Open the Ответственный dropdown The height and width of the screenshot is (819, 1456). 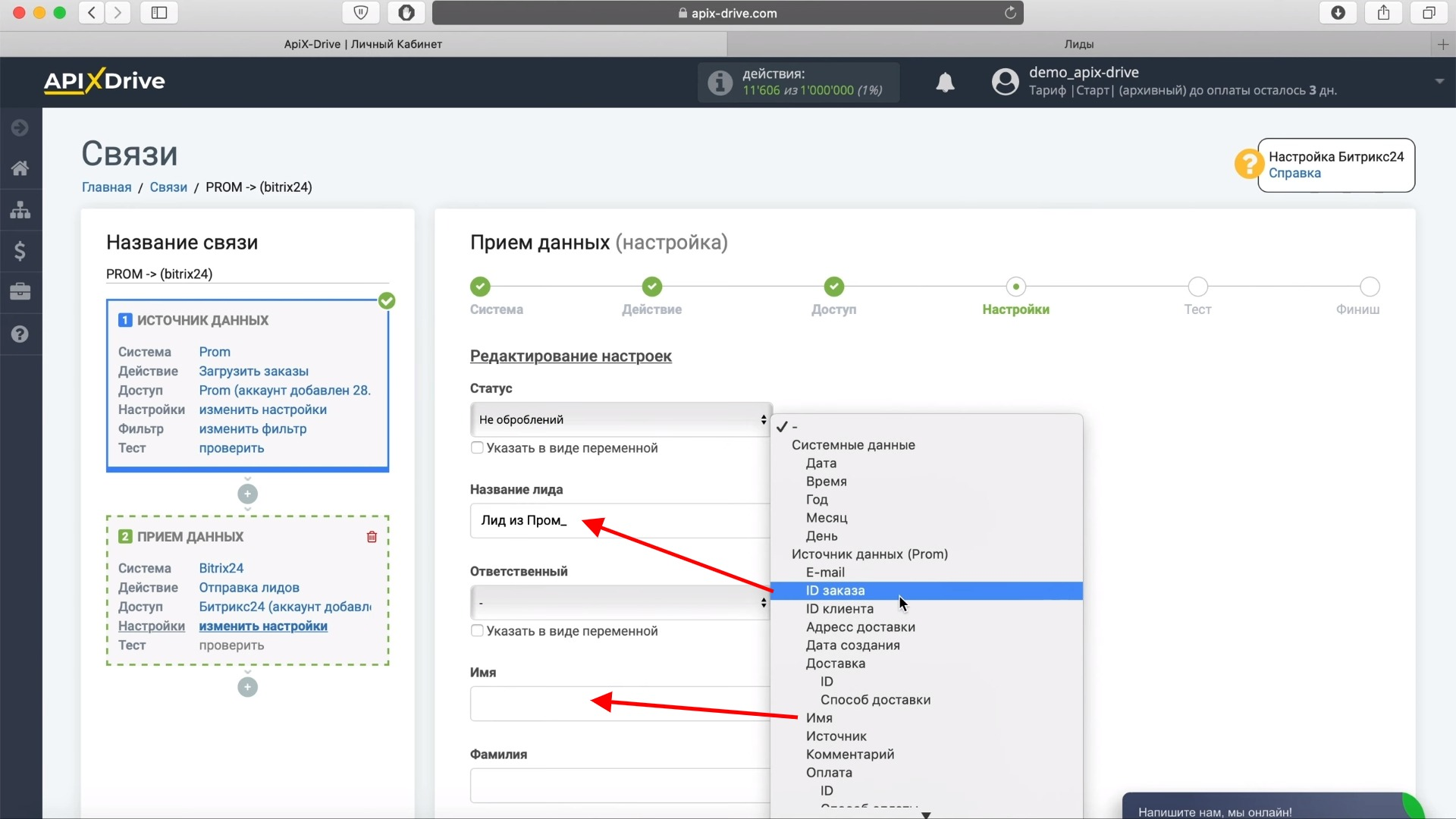pyautogui.click(x=620, y=603)
